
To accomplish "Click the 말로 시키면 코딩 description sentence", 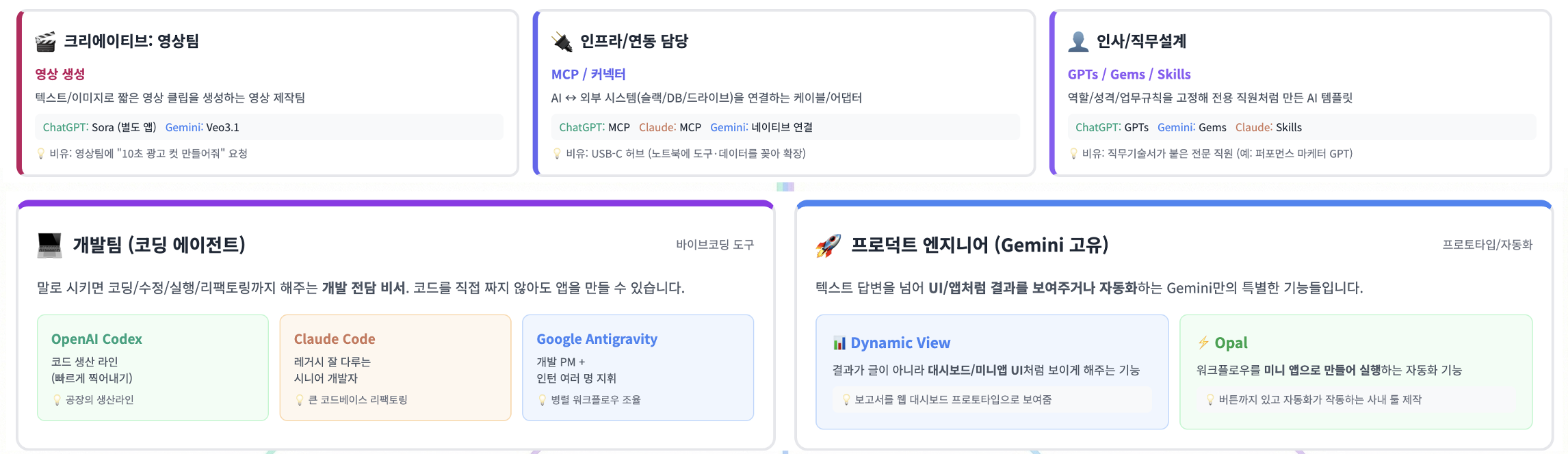I will 361,288.
